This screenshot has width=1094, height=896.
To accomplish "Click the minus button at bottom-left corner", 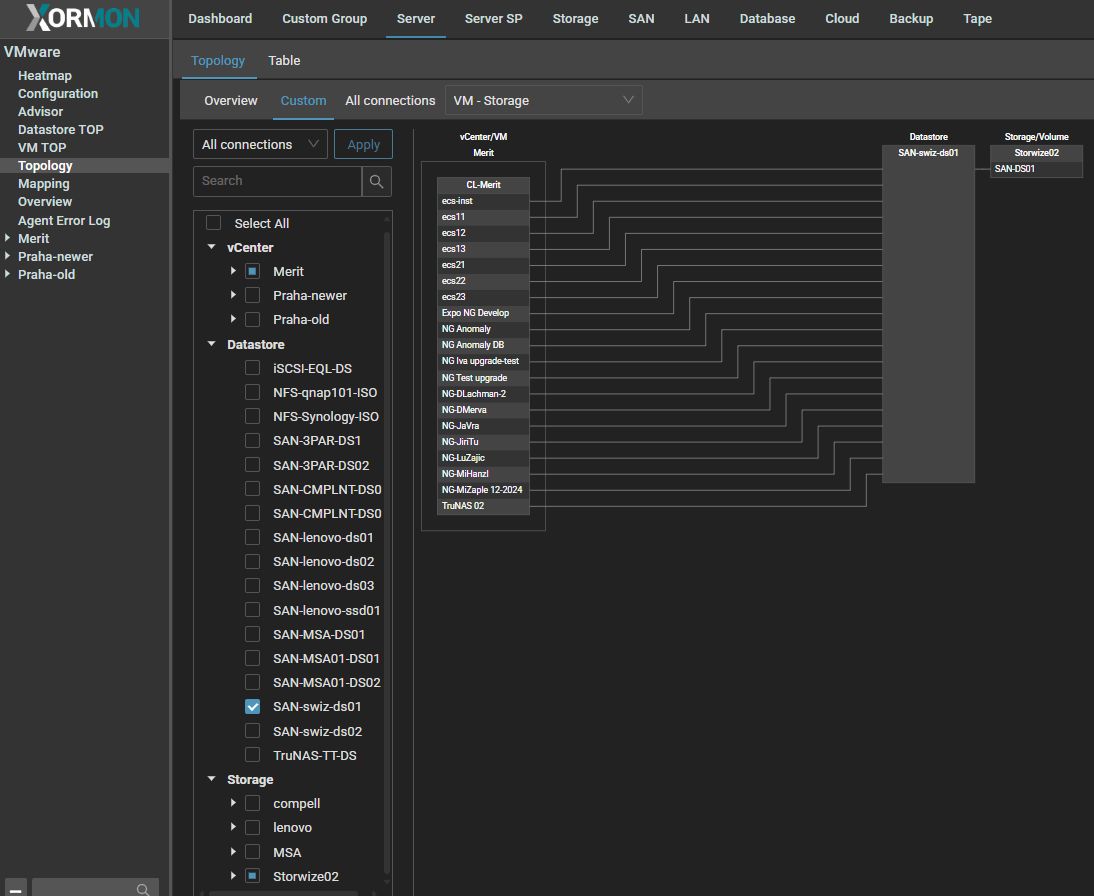I will click(16, 889).
